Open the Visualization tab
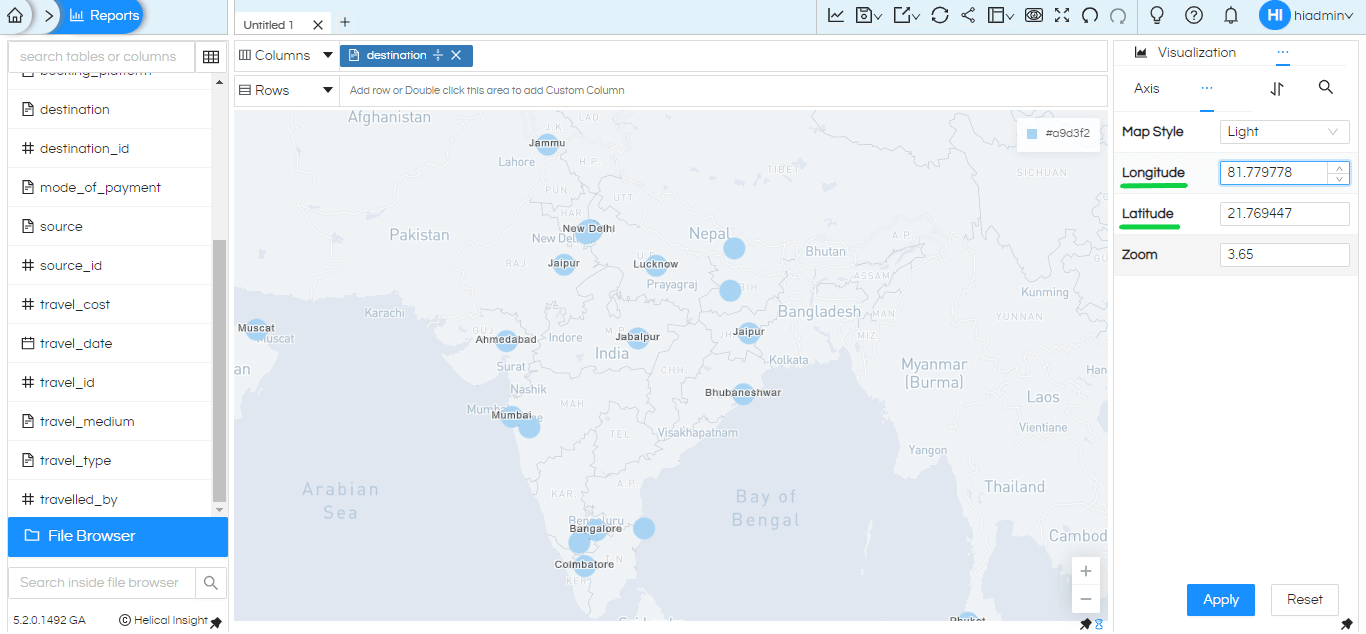This screenshot has width=1366, height=634. pyautogui.click(x=1186, y=52)
